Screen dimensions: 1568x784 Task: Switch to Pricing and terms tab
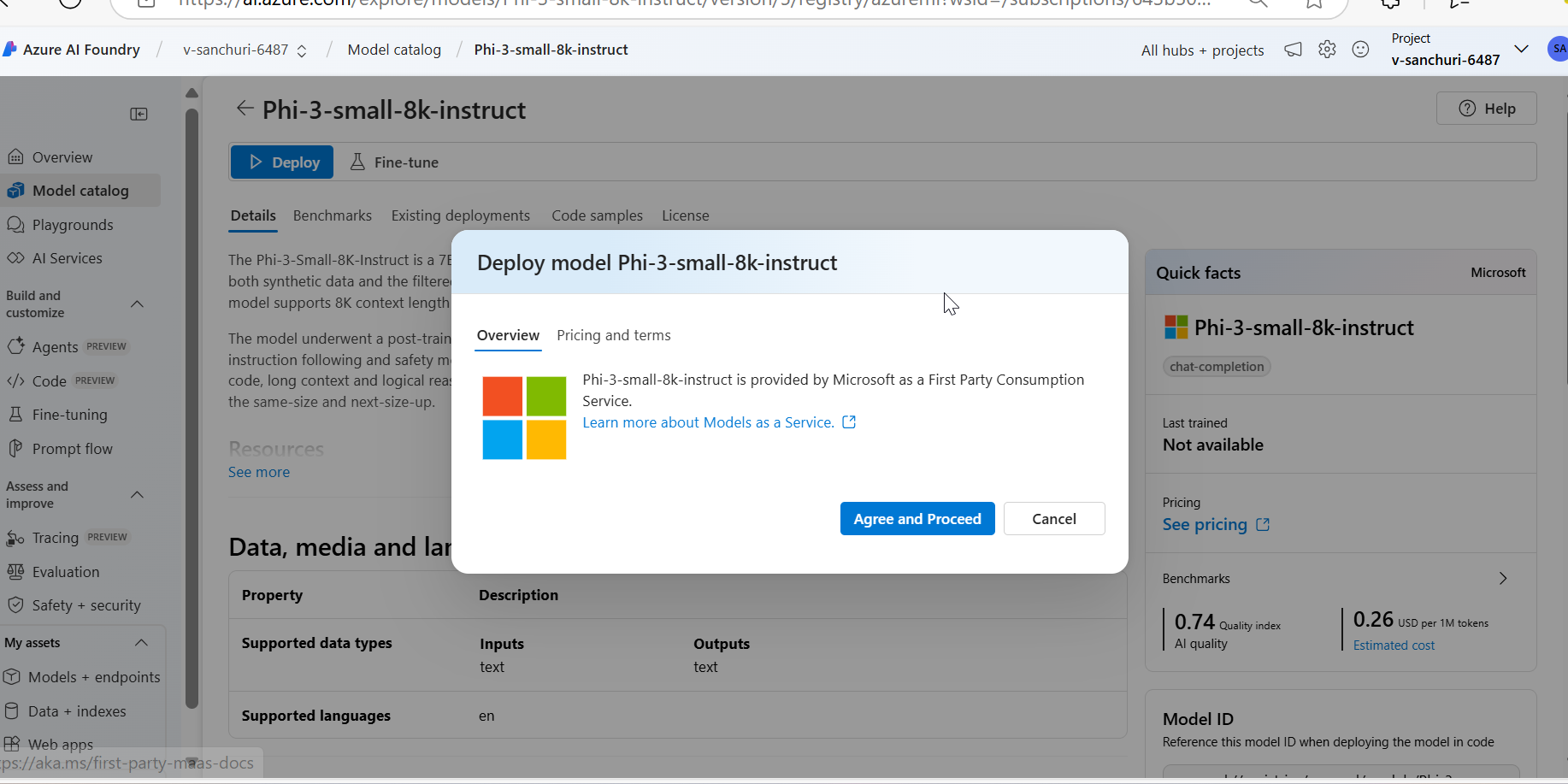point(614,335)
